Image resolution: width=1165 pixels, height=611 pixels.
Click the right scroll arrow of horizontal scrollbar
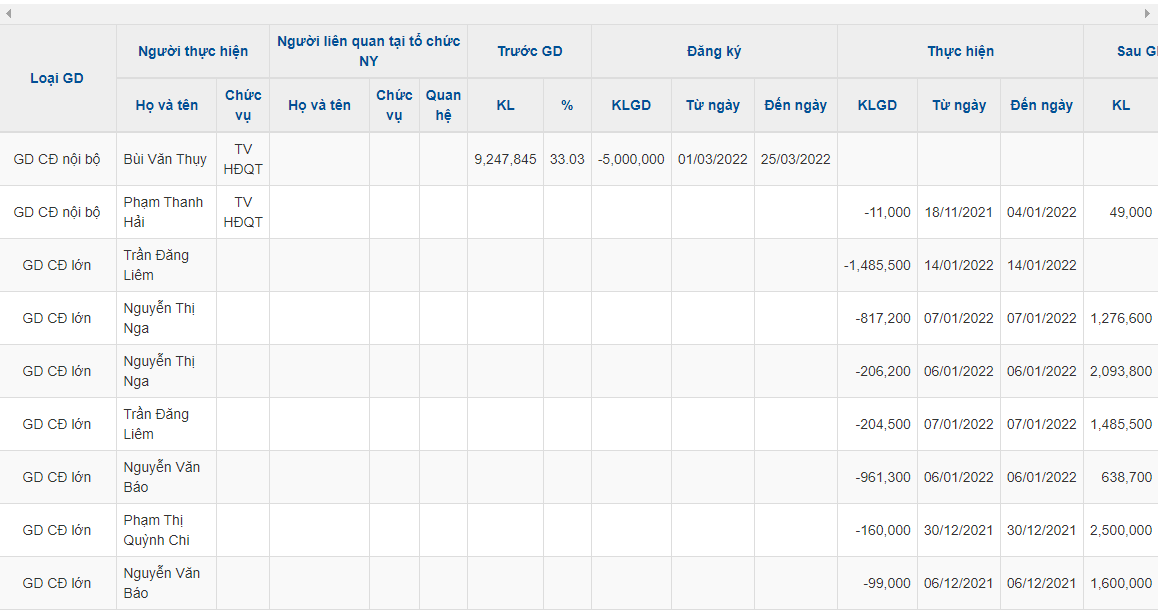[x=1148, y=13]
